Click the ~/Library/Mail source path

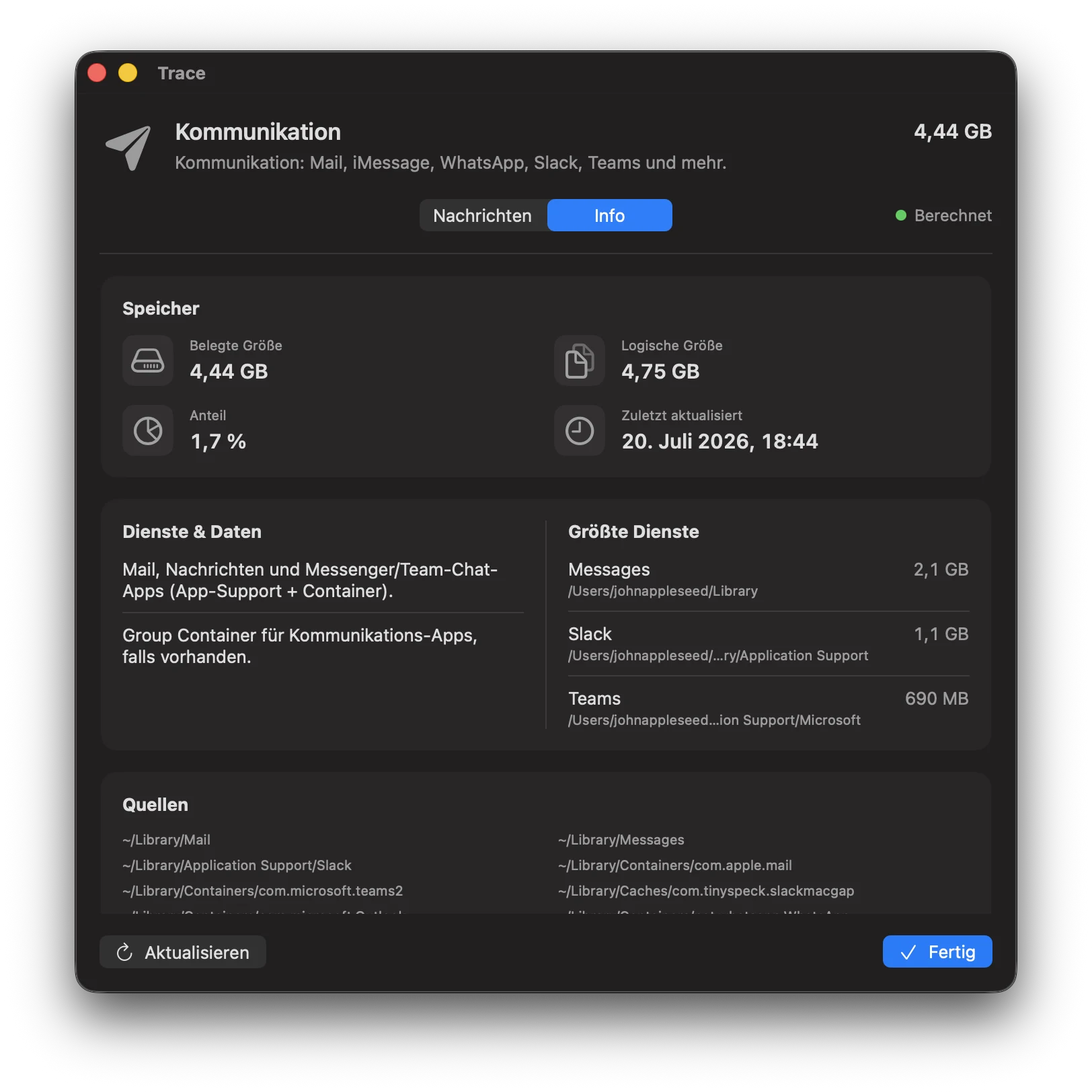point(167,840)
